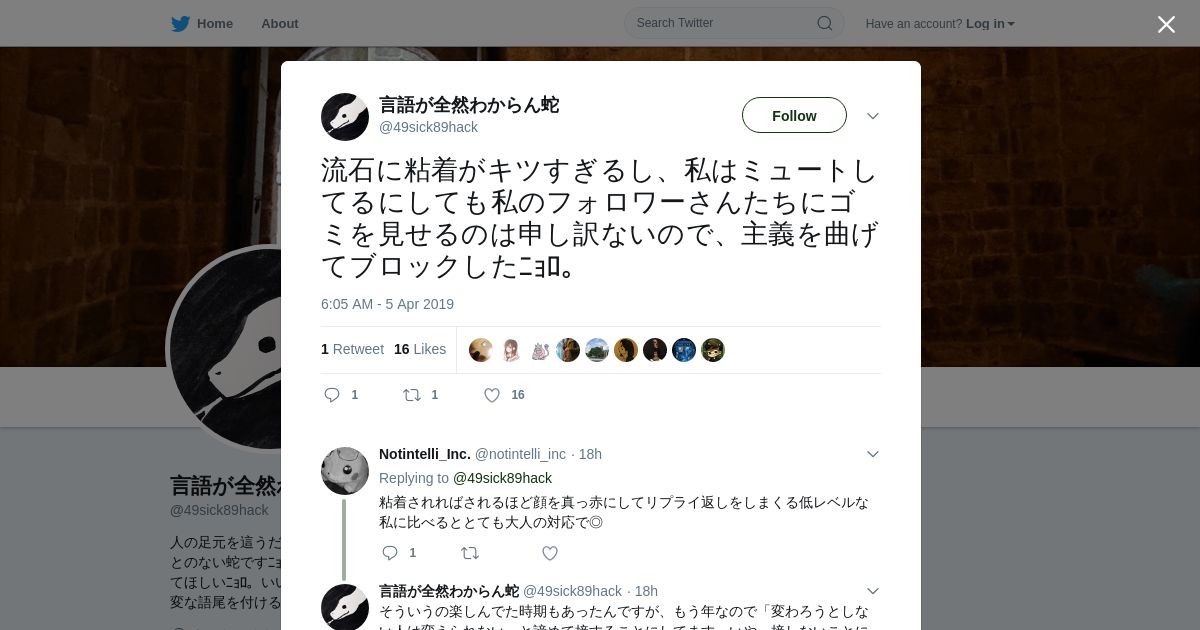View the 16 Likes list
1200x630 pixels.
click(420, 349)
